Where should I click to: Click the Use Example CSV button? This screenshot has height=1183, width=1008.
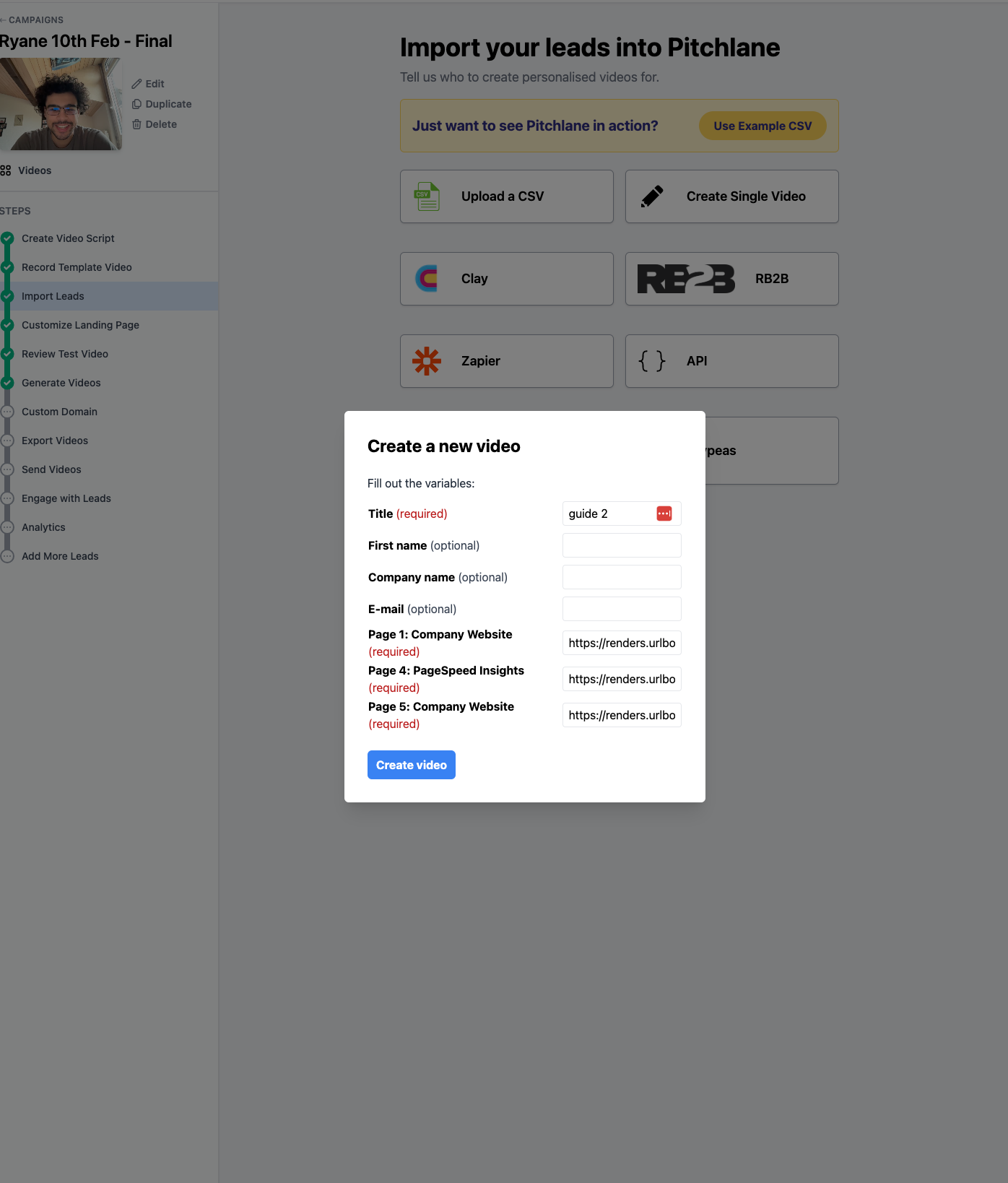pyautogui.click(x=762, y=126)
